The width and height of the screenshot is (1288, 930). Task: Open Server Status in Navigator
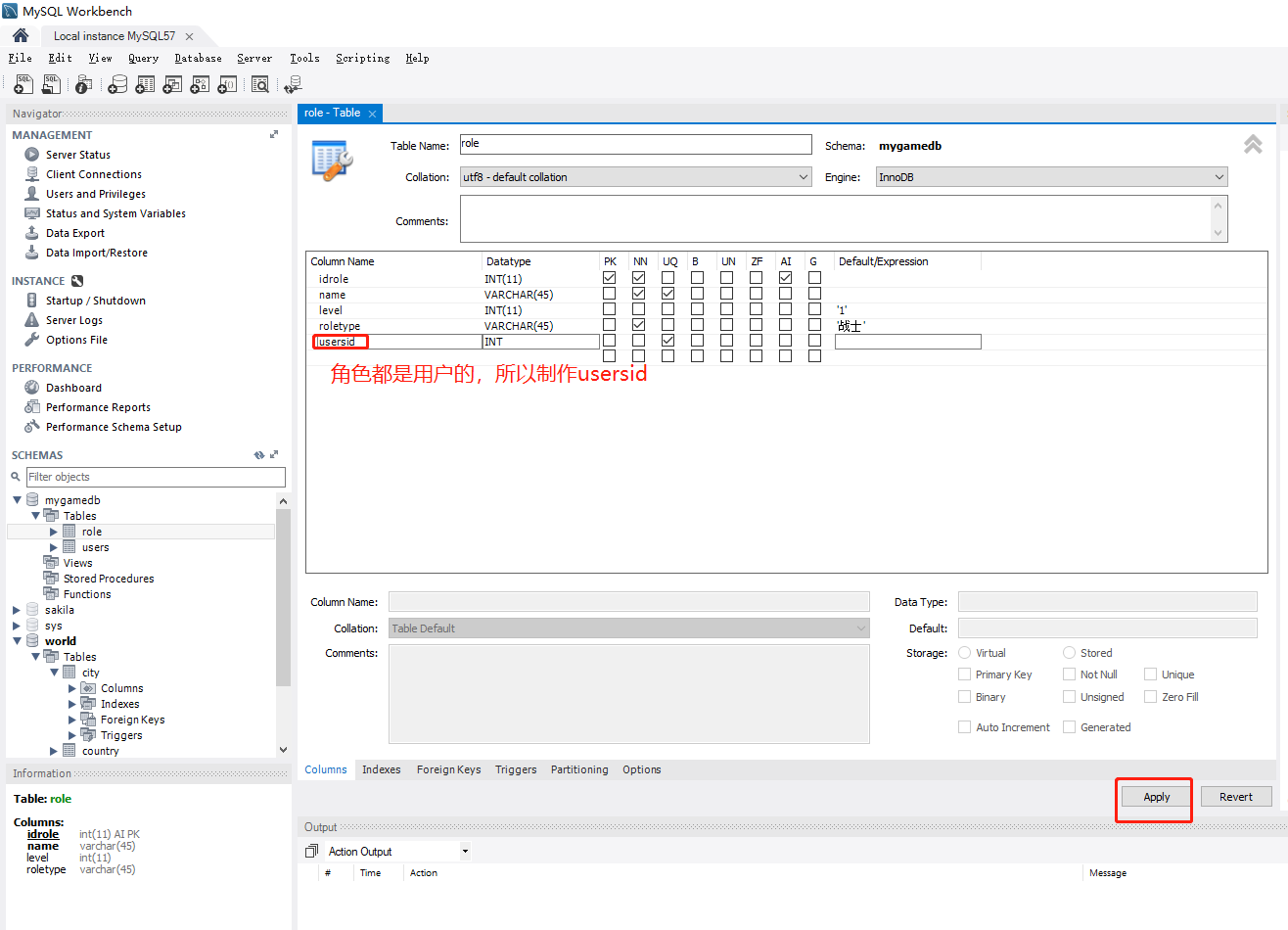coord(78,155)
